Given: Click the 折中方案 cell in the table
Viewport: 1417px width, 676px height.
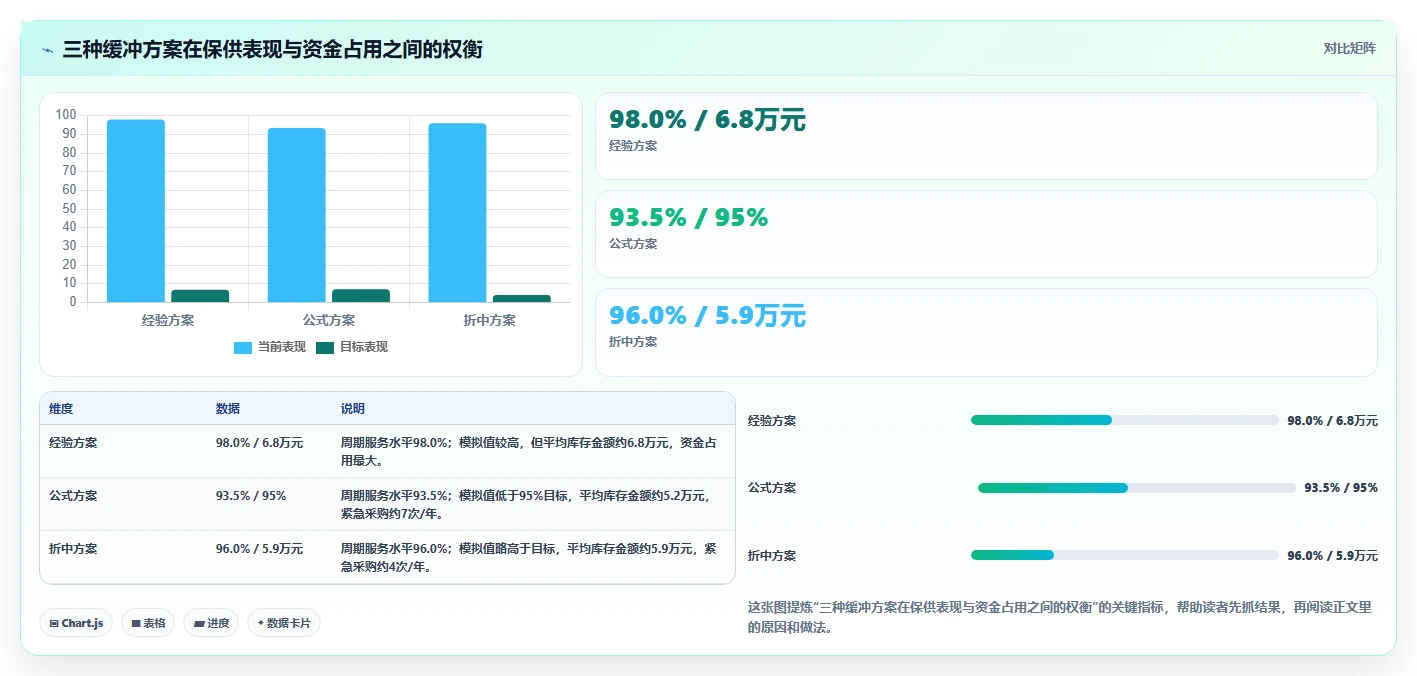Looking at the screenshot, I should pos(73,548).
